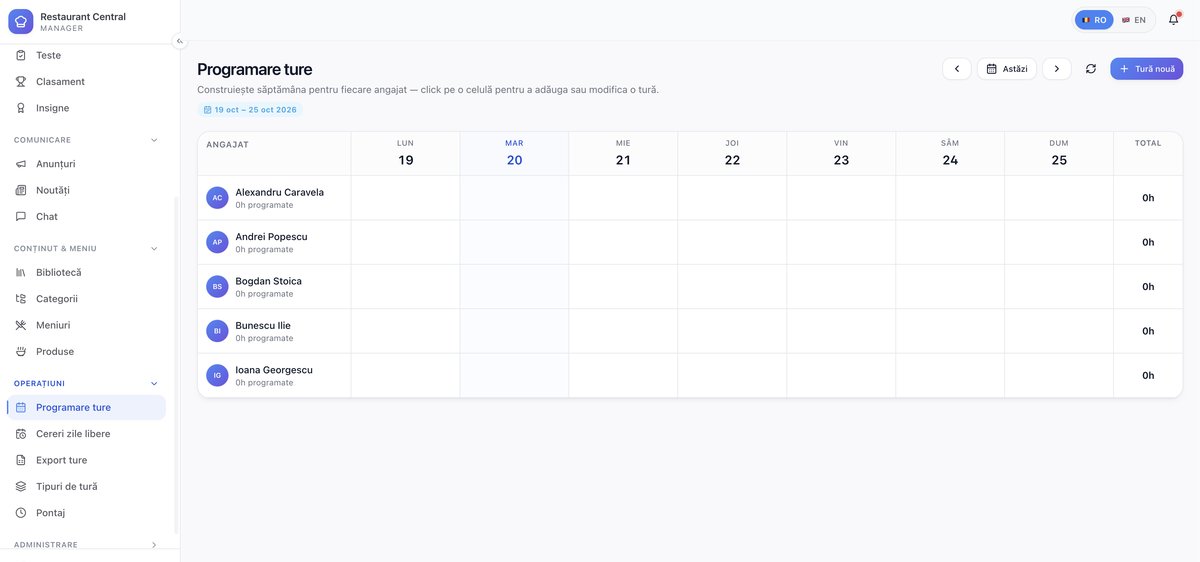Collapse the Comunicare section

tap(154, 140)
